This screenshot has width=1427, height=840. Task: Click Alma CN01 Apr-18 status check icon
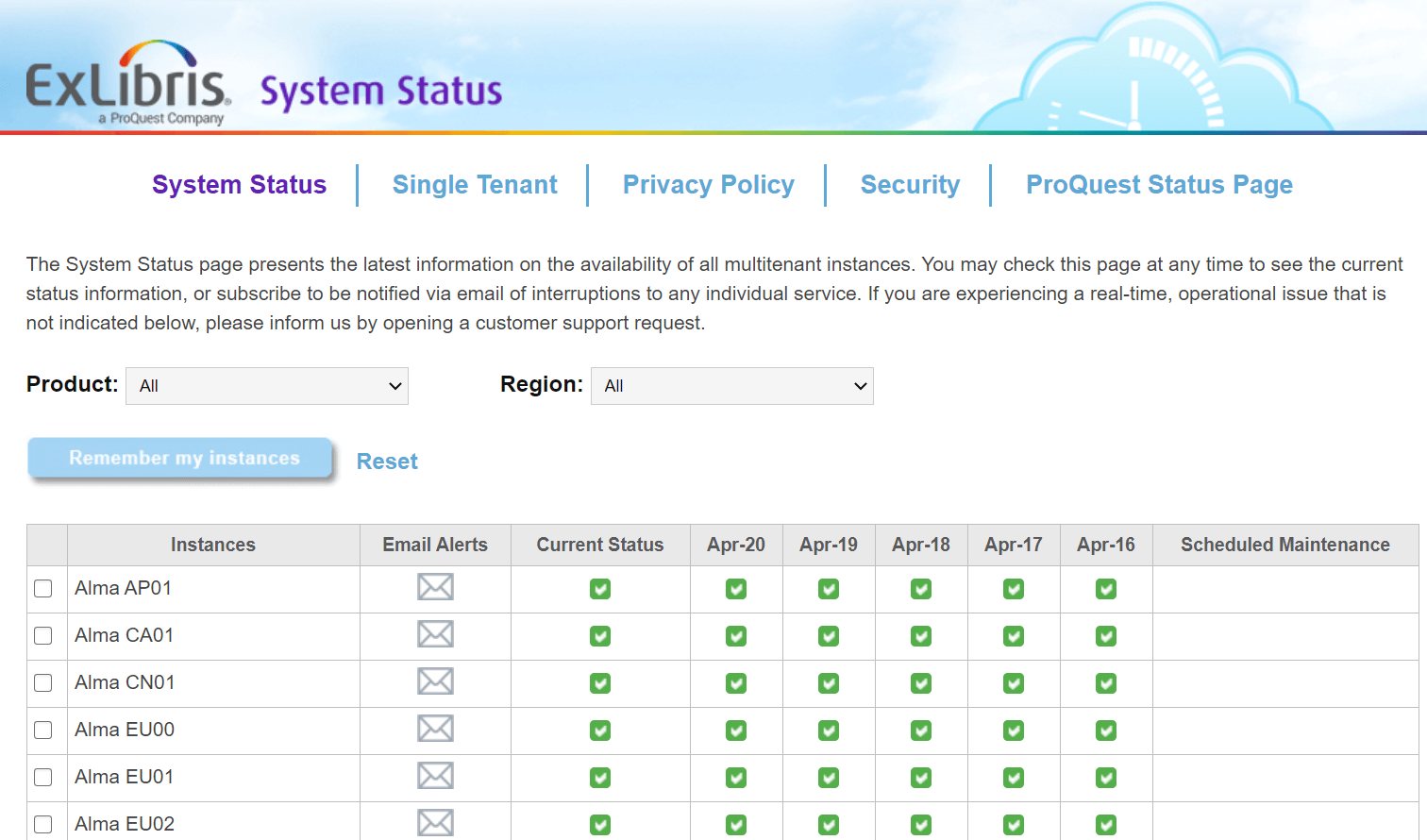[x=921, y=683]
